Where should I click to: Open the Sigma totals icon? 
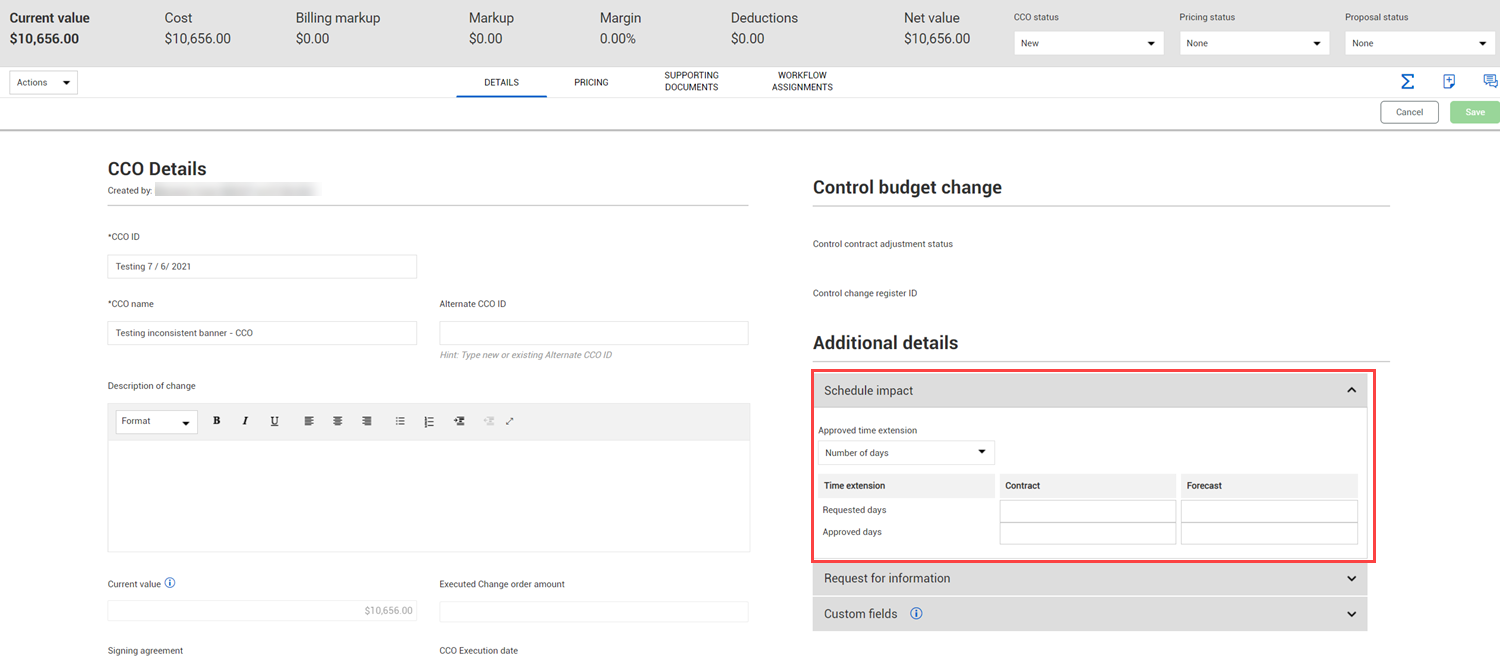[1407, 82]
